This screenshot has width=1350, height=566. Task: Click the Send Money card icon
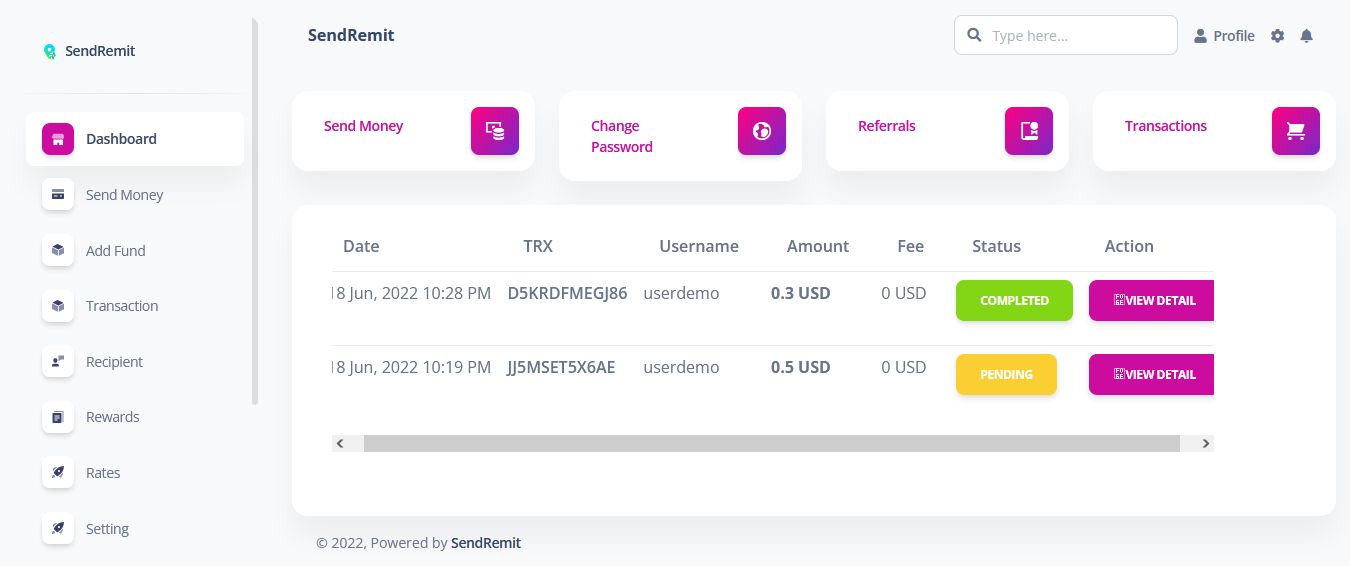point(495,131)
